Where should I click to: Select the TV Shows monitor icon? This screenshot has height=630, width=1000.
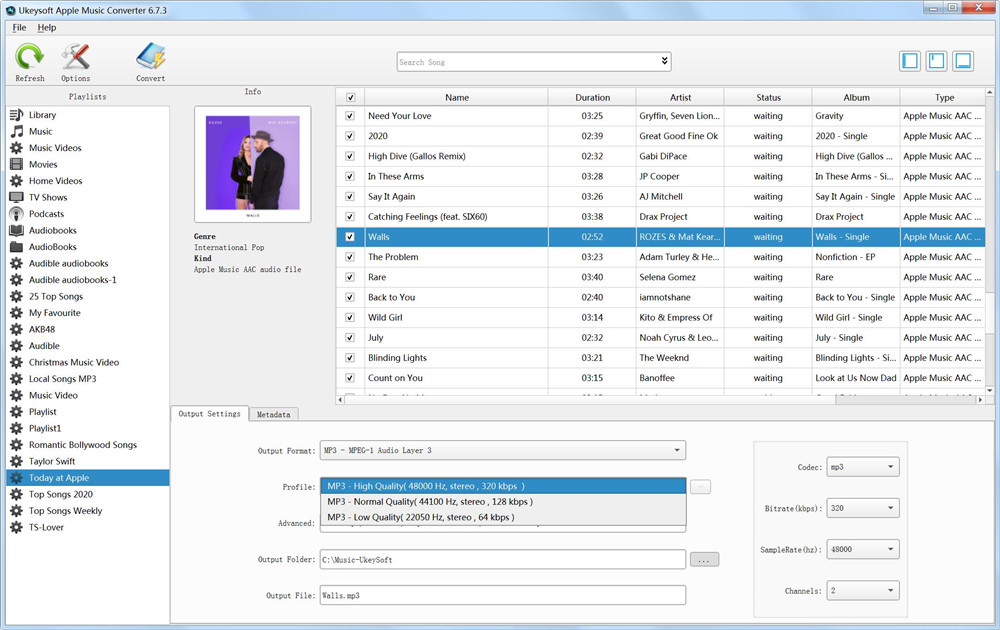pos(17,198)
